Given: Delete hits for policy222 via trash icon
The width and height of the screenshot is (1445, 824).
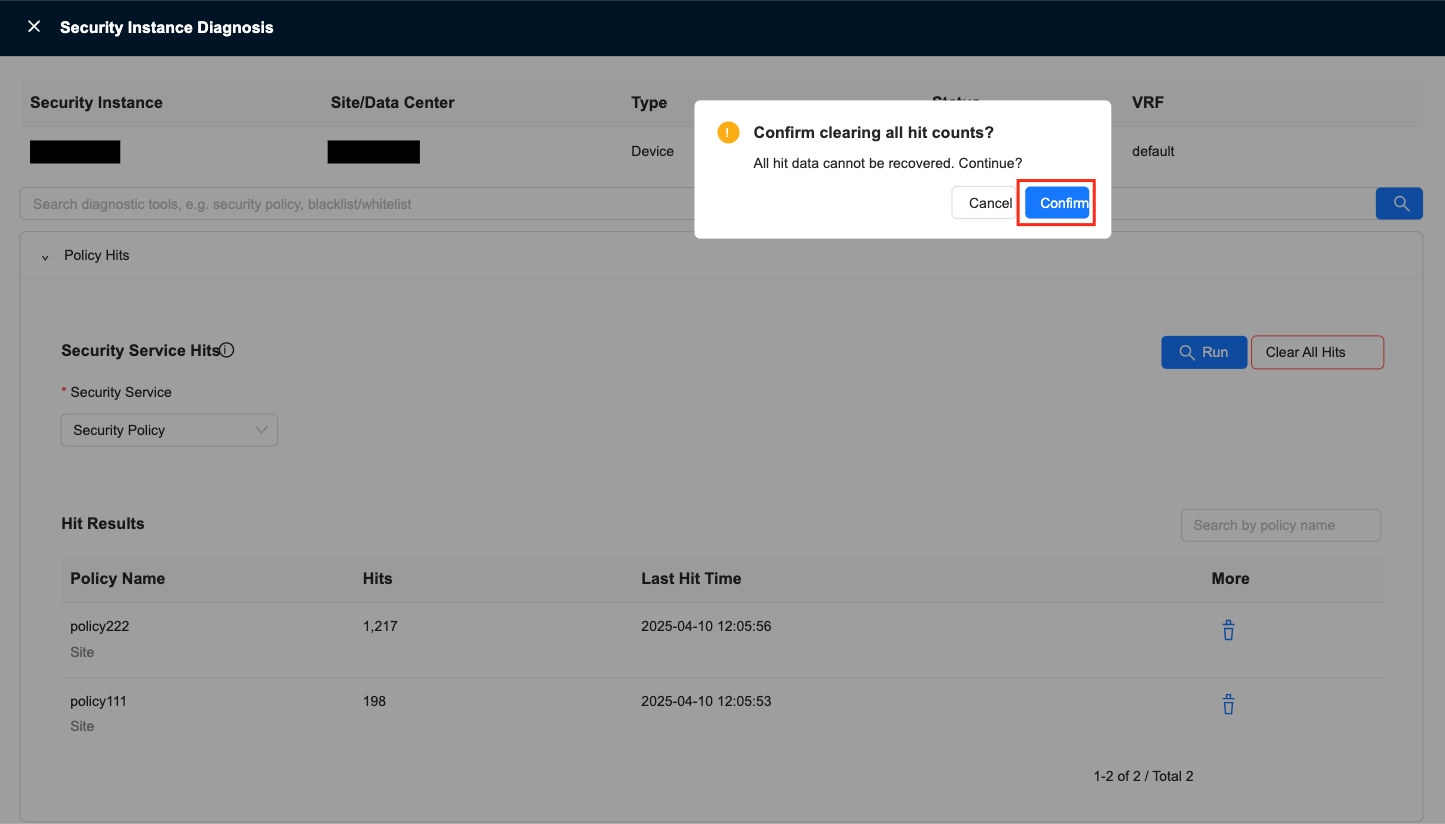Looking at the screenshot, I should pos(1228,630).
